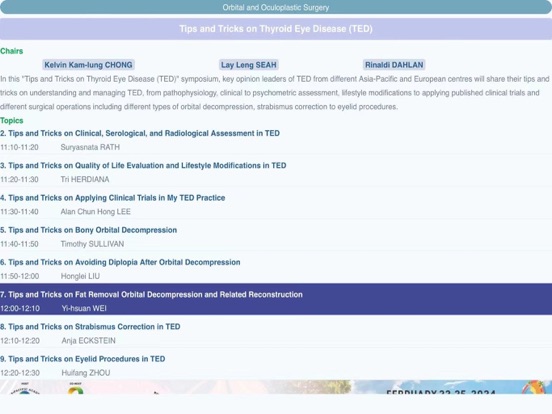Click speaker name Anja ECKSTEIN
The height and width of the screenshot is (414, 552).
point(88,341)
